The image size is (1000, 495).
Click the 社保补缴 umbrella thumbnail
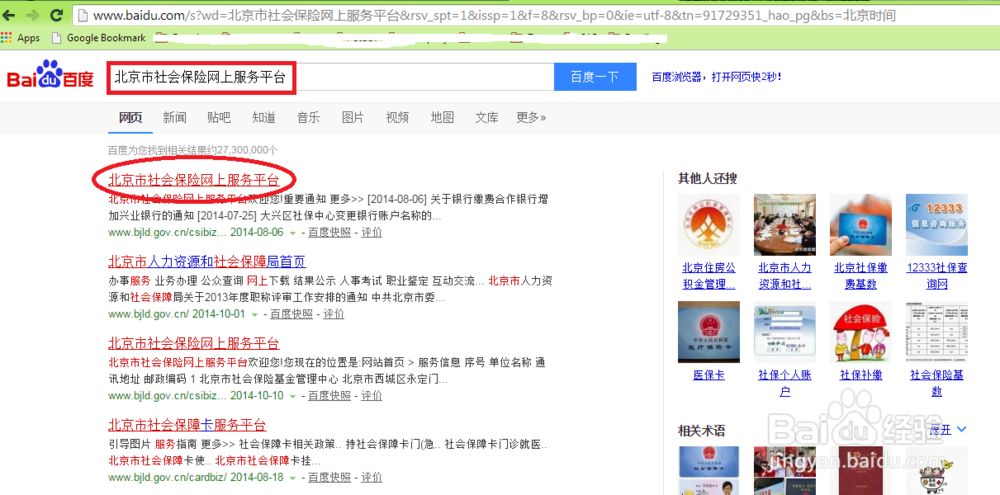pyautogui.click(x=860, y=332)
